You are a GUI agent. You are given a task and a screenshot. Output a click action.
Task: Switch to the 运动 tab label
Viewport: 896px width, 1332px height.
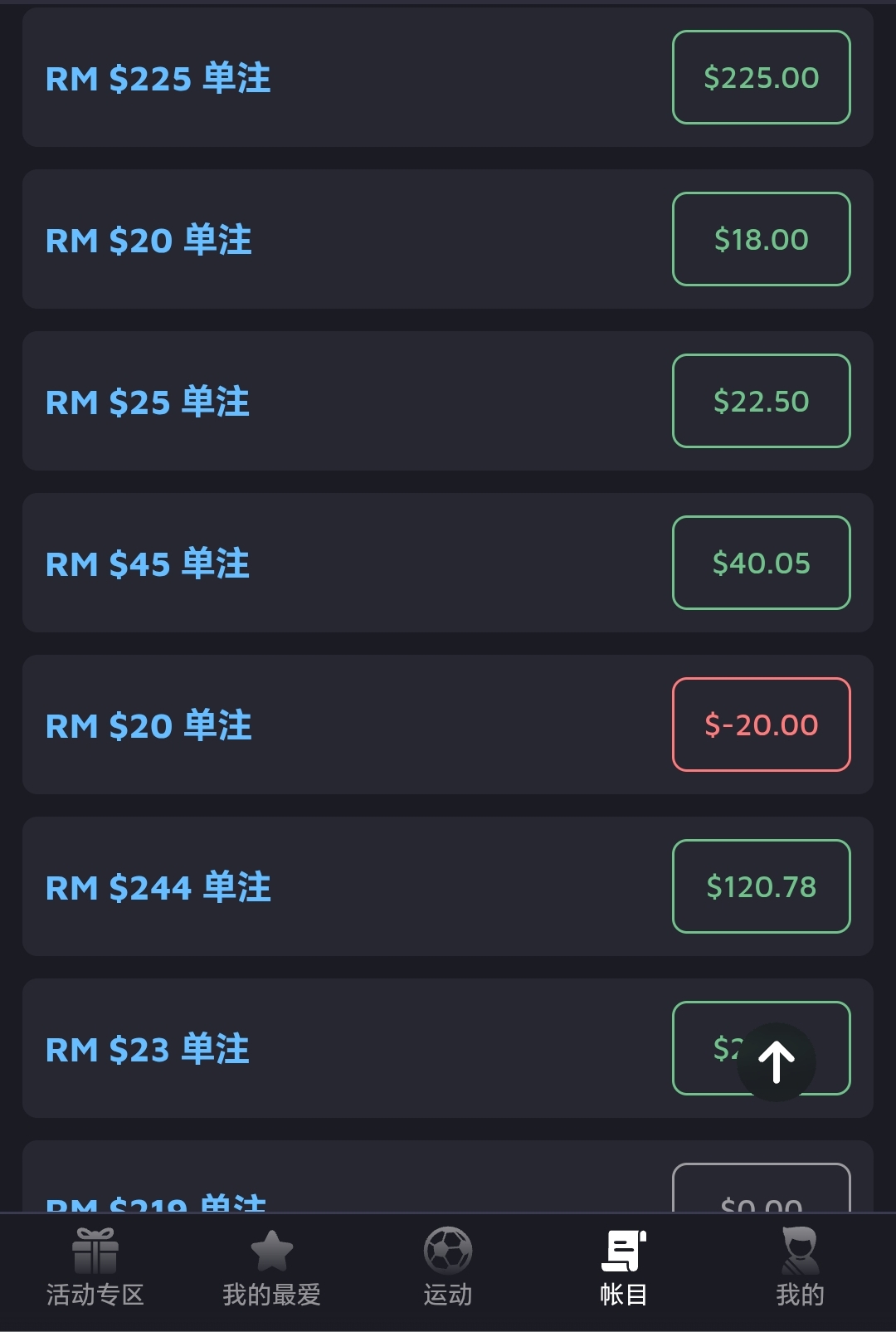(448, 1295)
